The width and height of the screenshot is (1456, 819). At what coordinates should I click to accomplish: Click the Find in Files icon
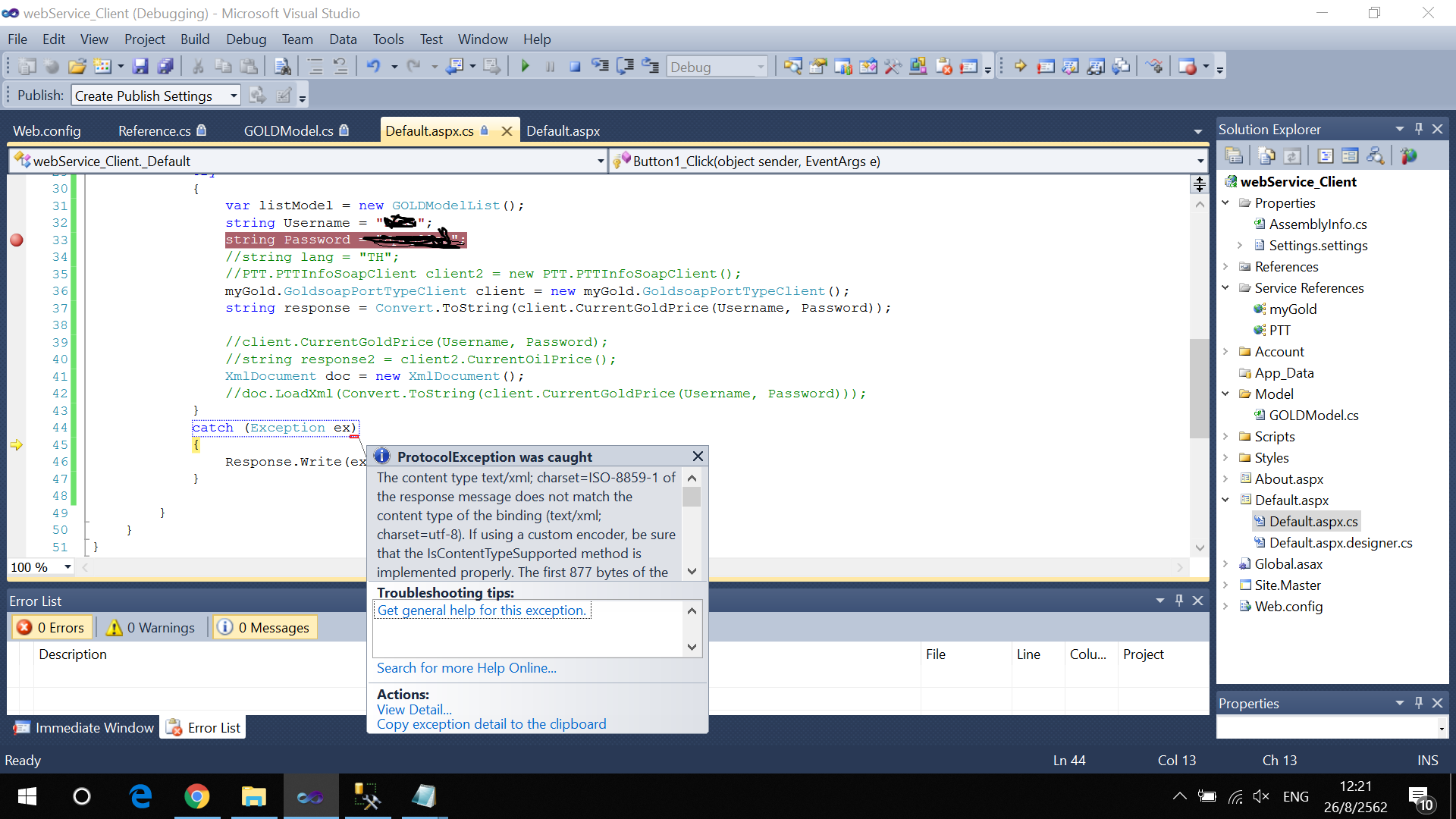pos(282,67)
